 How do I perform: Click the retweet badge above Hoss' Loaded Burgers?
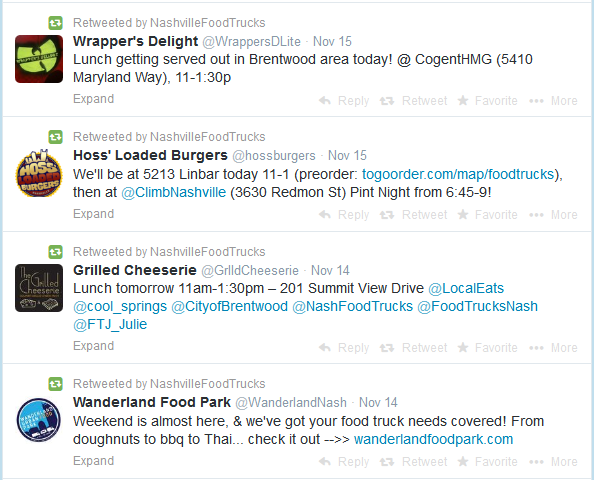[x=55, y=137]
